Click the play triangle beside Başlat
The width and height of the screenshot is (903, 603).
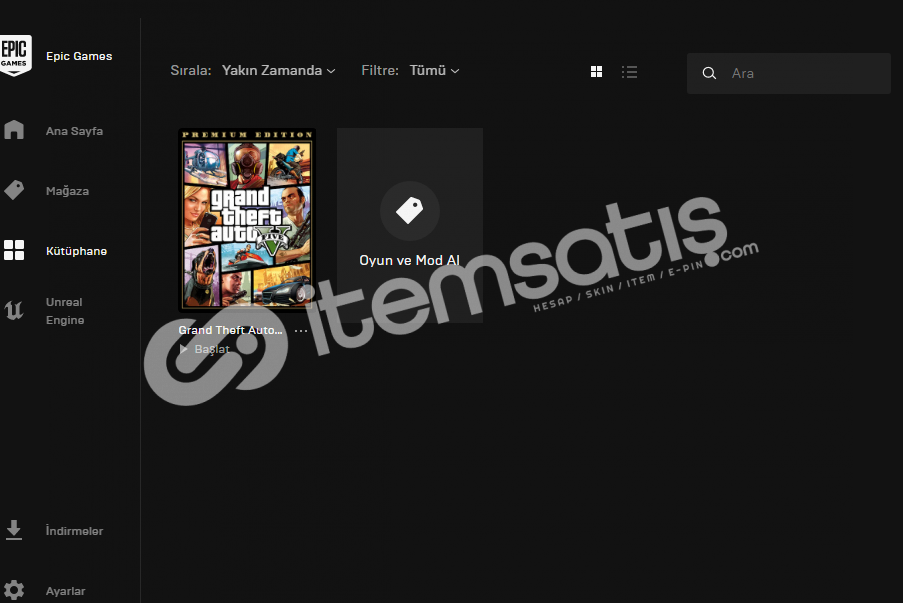(184, 349)
